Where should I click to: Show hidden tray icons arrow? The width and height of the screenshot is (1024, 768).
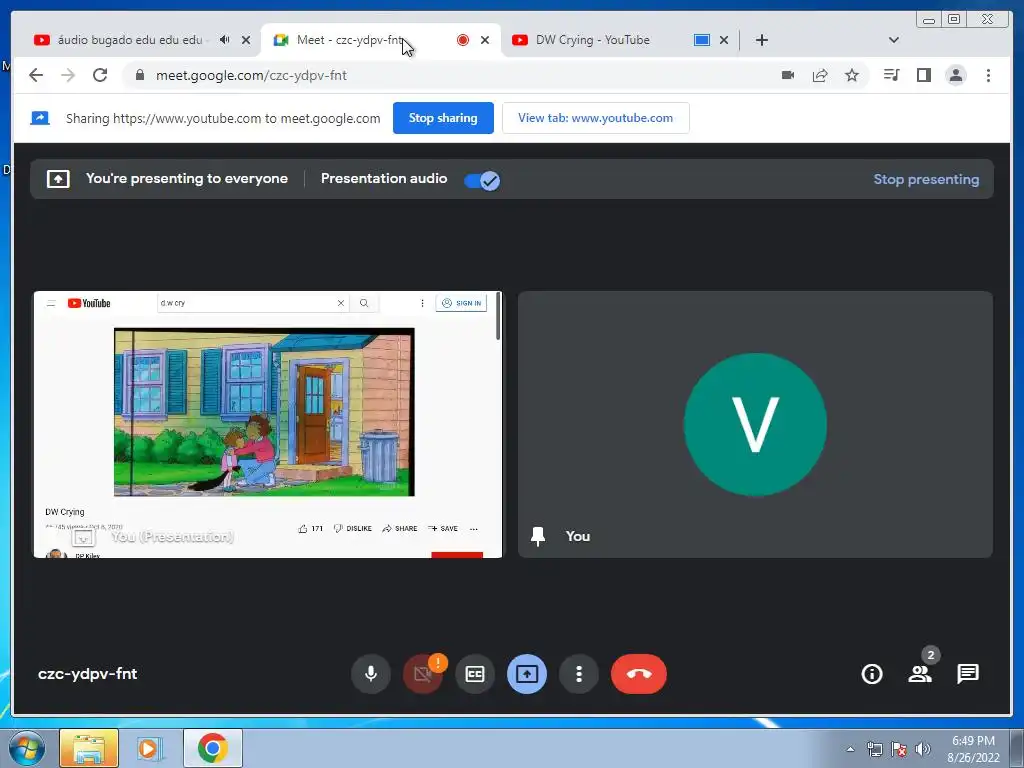[x=850, y=749]
